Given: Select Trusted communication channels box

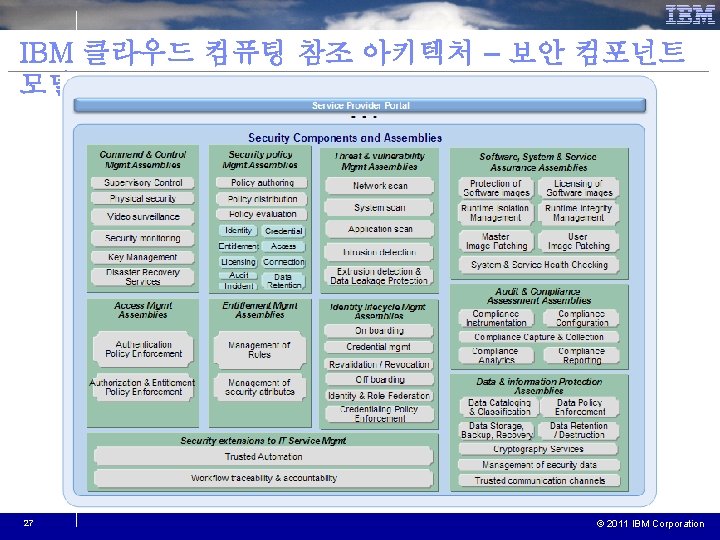Looking at the screenshot, I should click(x=539, y=481).
